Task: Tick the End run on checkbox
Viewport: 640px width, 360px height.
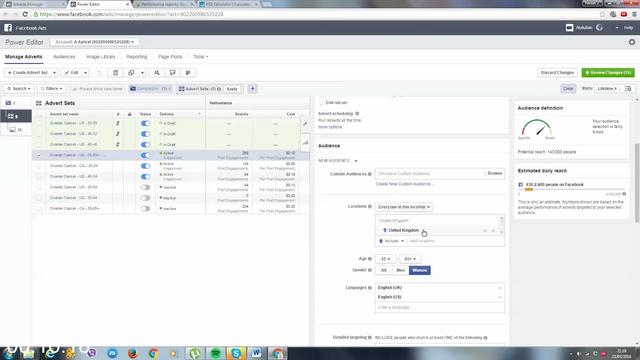Action: point(321,102)
